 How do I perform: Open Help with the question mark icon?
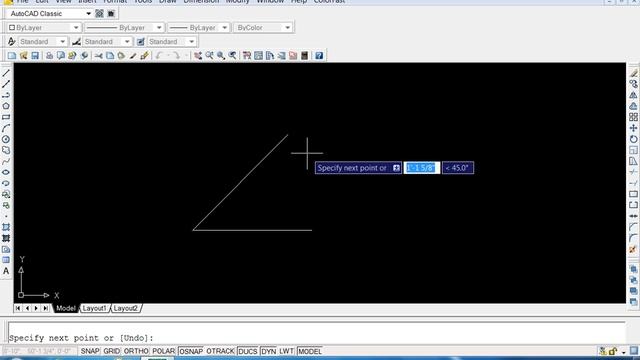[x=319, y=56]
